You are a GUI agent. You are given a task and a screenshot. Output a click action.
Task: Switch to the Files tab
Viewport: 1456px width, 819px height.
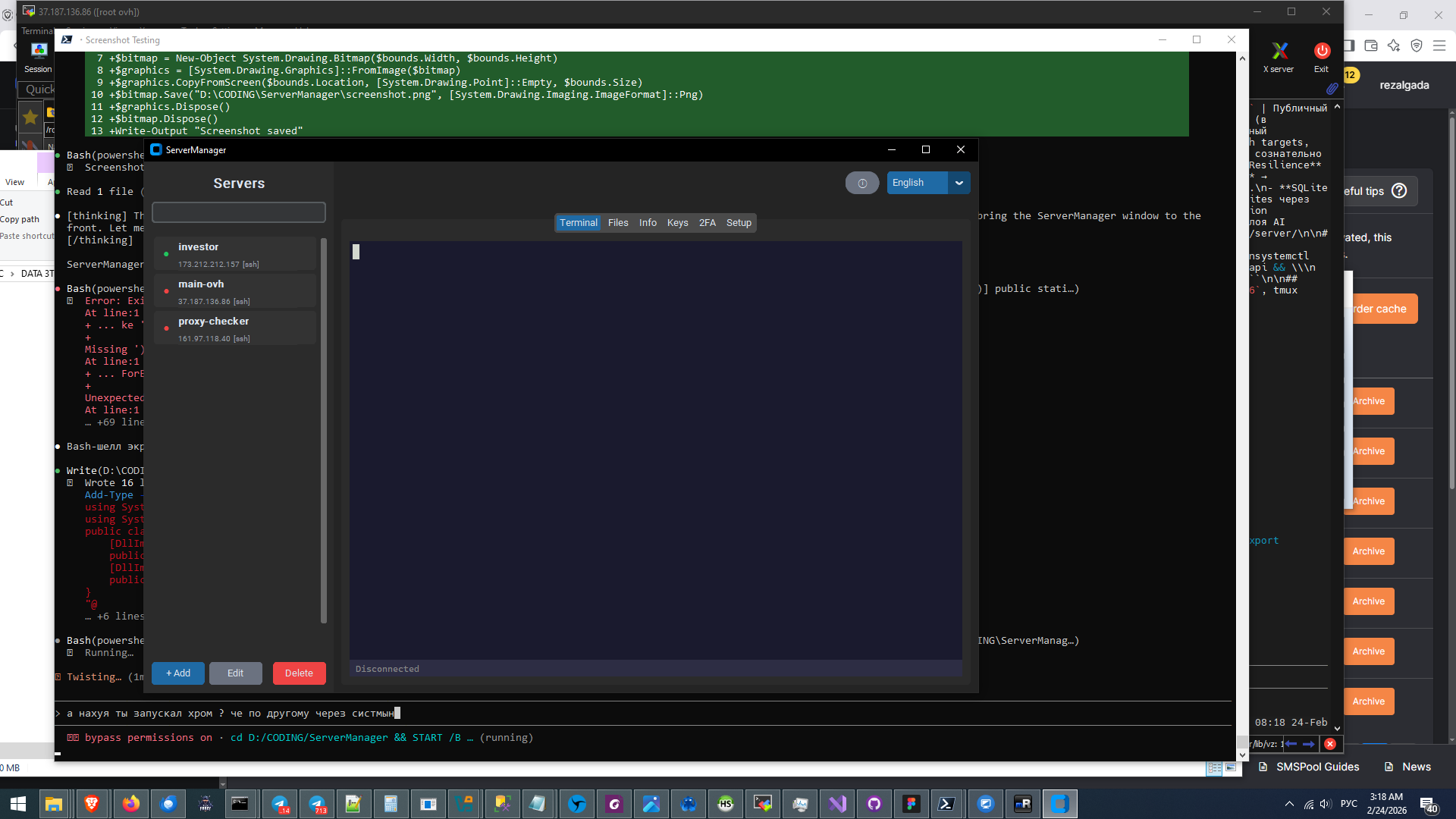click(618, 223)
